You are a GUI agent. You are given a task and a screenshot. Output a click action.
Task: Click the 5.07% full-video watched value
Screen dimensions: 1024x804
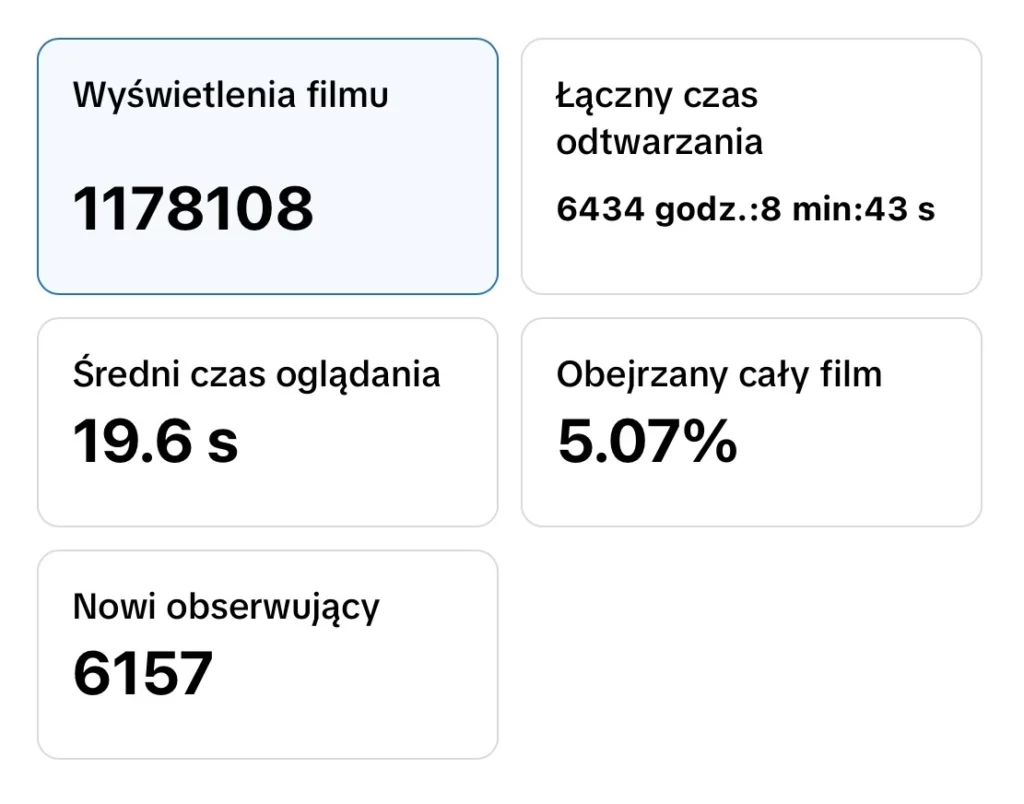(x=647, y=441)
